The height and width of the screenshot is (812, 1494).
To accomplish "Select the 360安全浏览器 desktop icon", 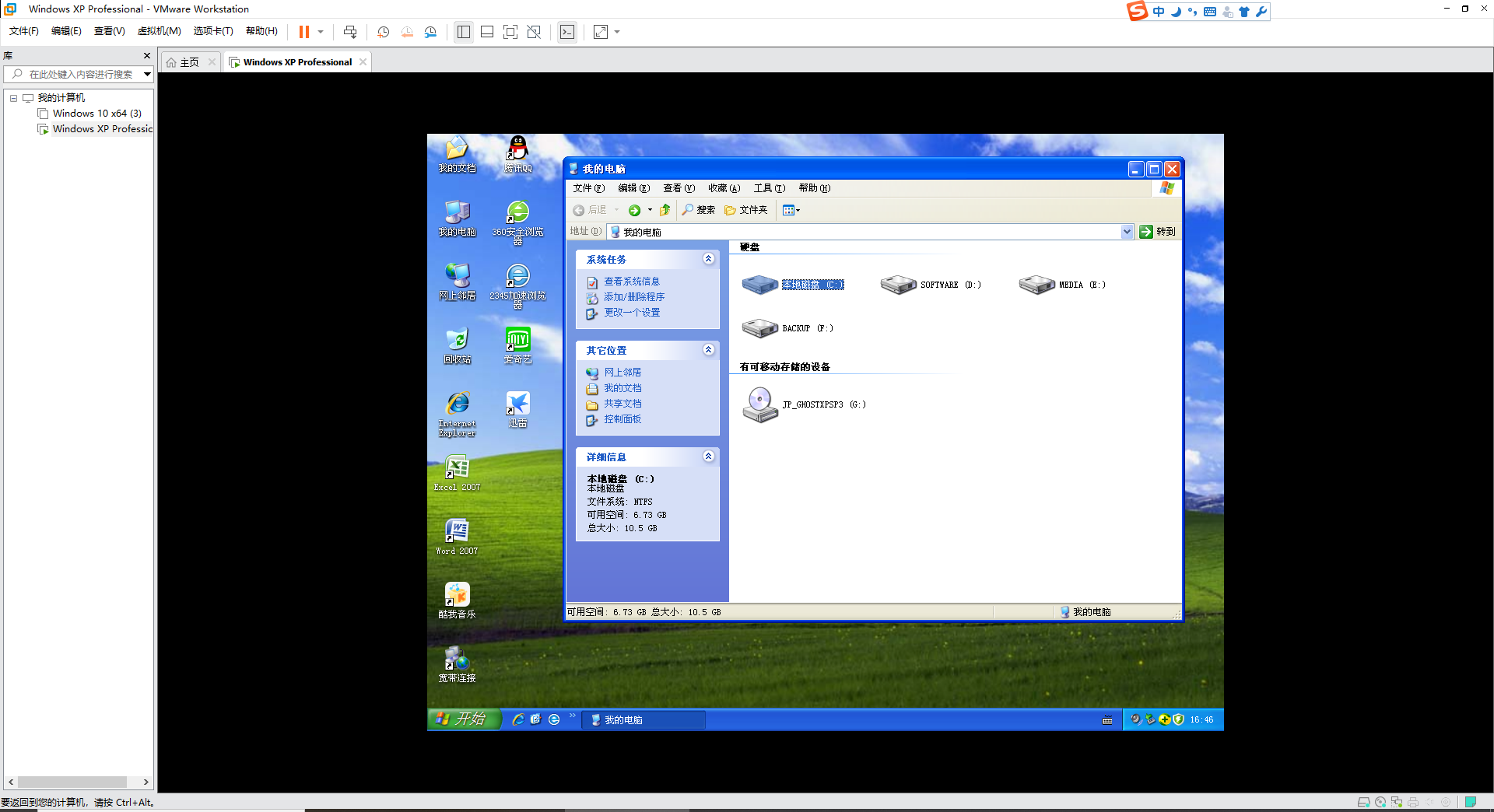I will pos(517,222).
